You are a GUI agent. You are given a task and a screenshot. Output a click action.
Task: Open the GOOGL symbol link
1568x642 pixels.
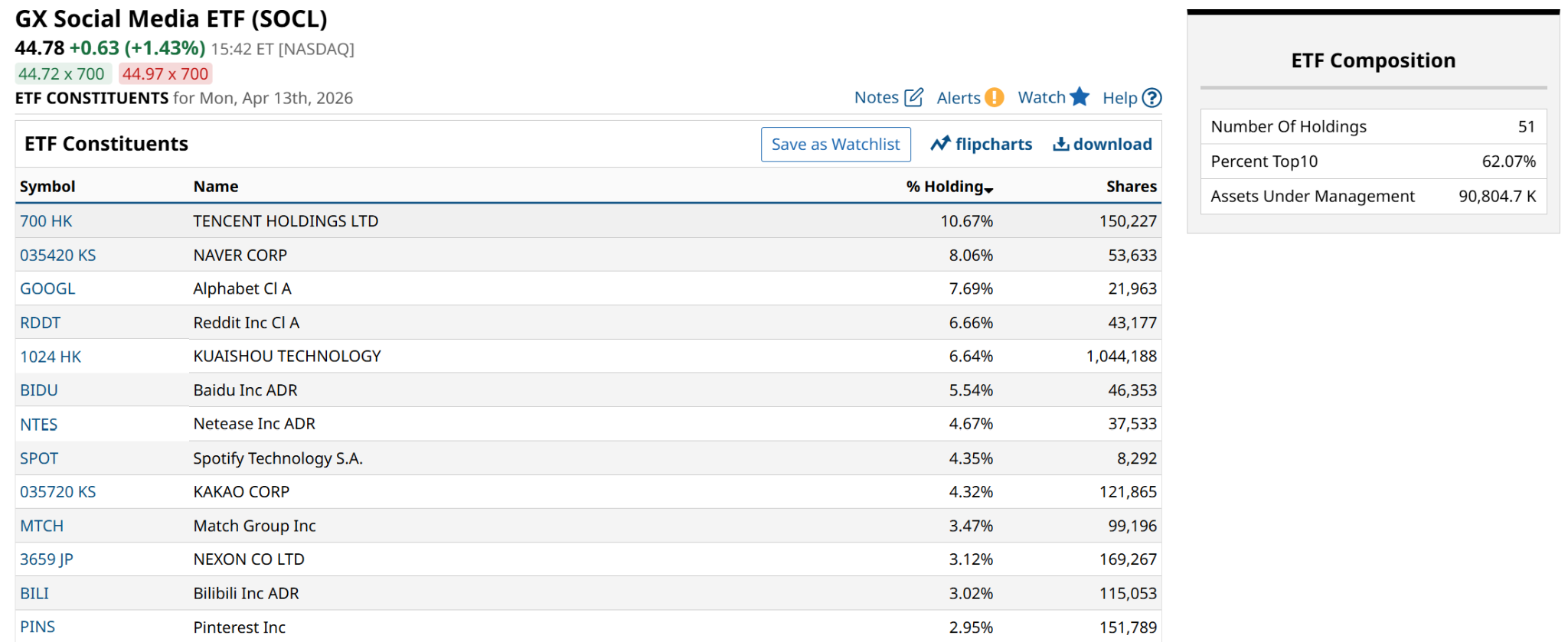(47, 288)
